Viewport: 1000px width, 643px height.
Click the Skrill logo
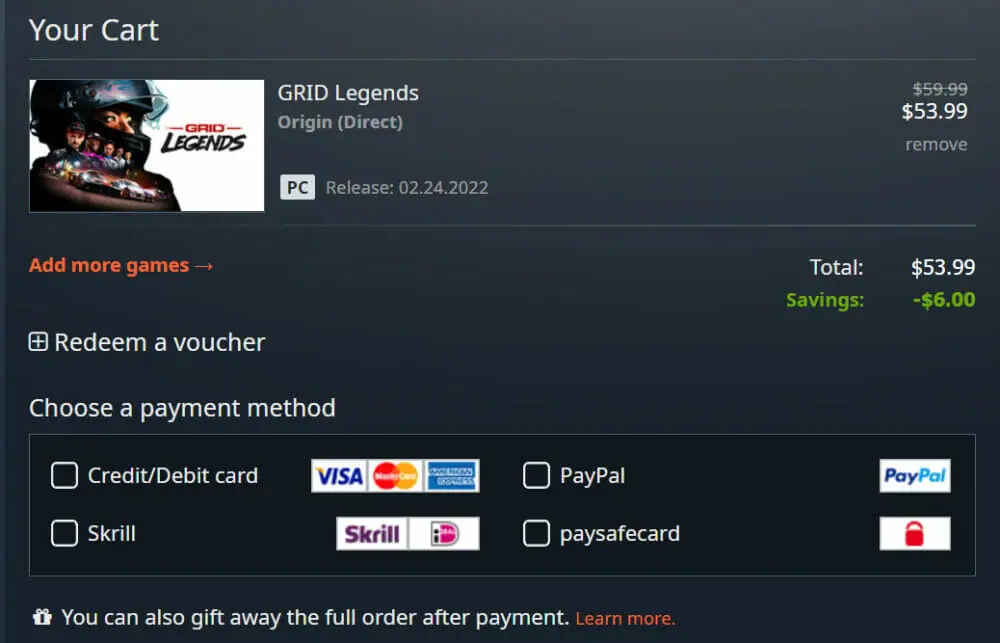[x=372, y=533]
